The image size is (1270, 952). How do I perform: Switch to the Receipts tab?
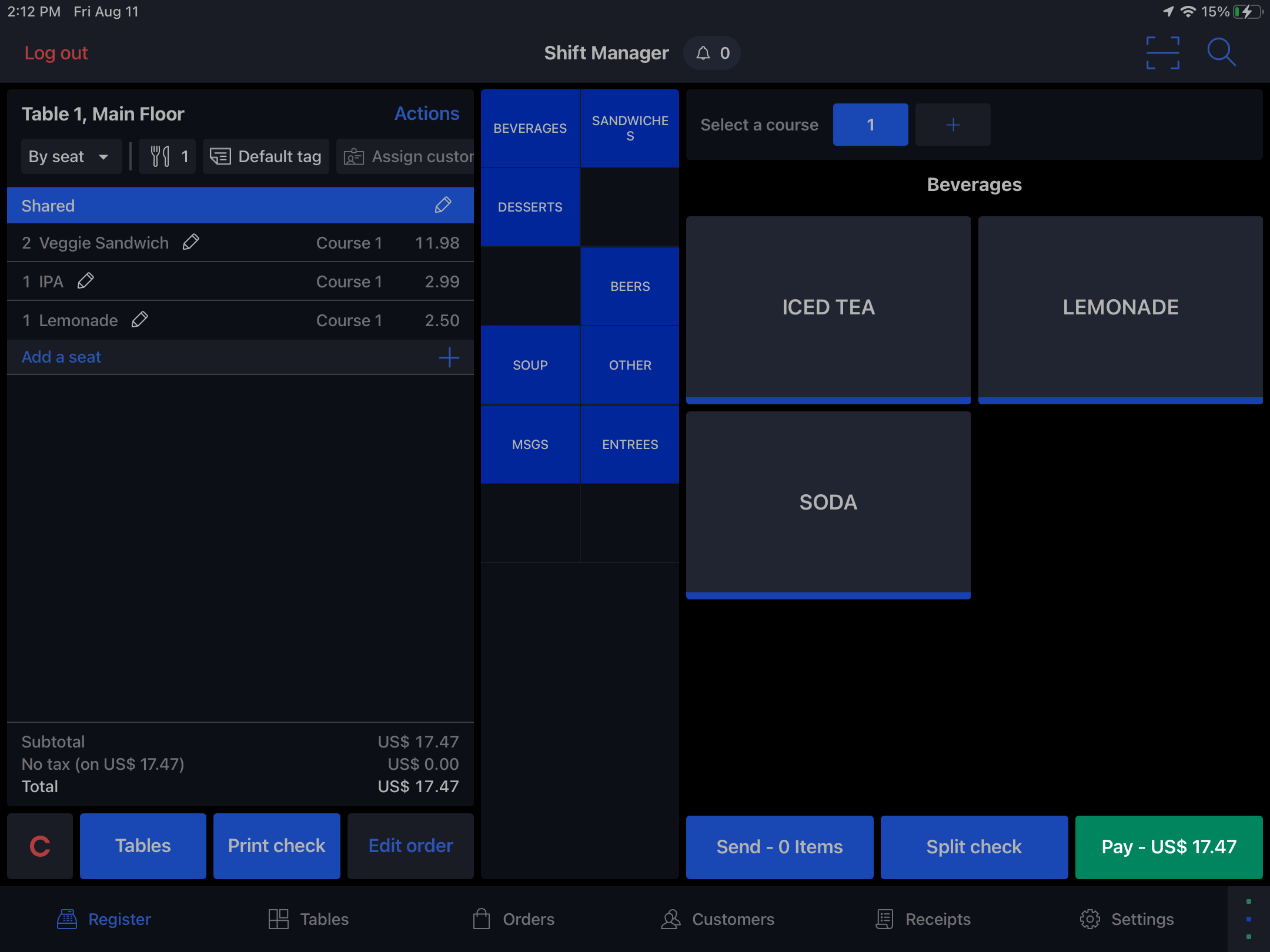[x=923, y=919]
